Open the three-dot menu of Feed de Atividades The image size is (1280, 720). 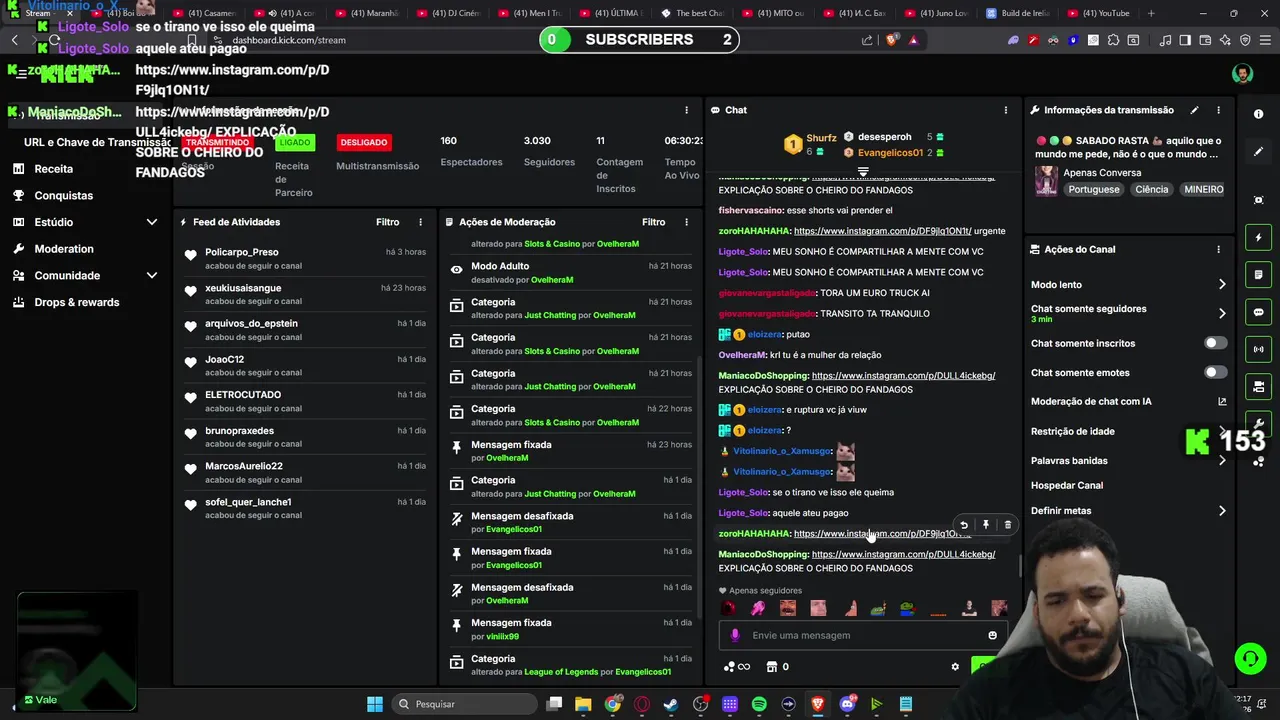(420, 222)
